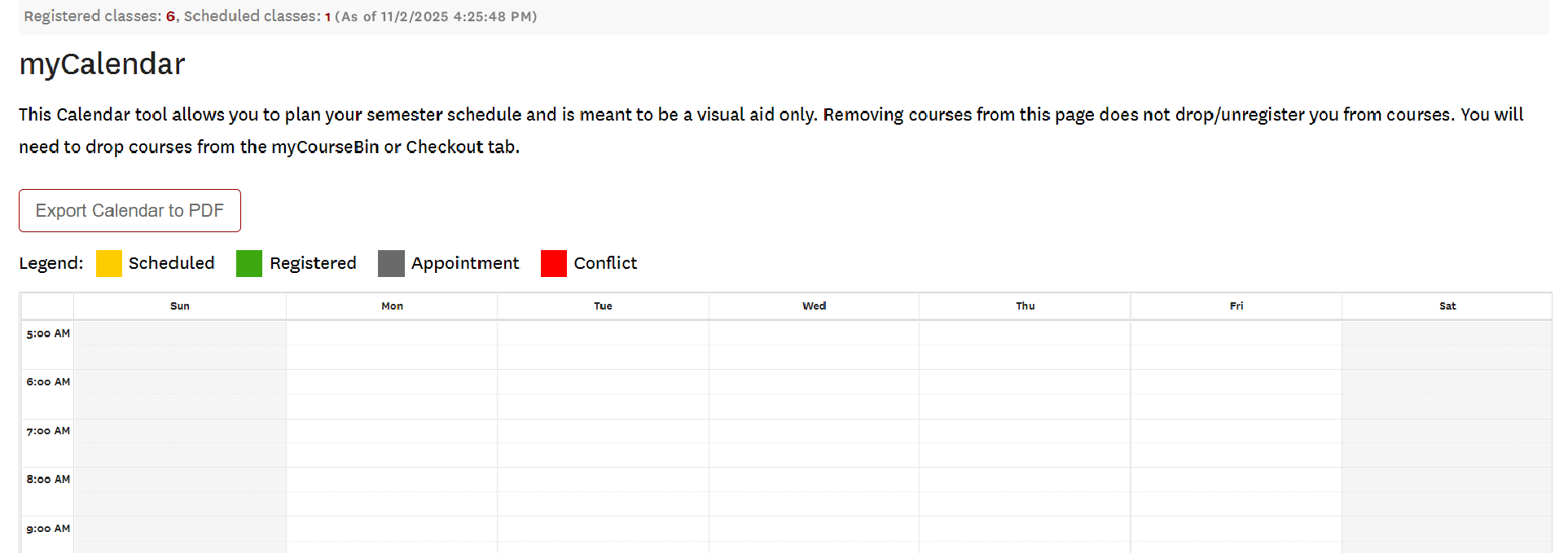This screenshot has height=554, width=1568.
Task: Click the Sat column header
Action: (1447, 306)
